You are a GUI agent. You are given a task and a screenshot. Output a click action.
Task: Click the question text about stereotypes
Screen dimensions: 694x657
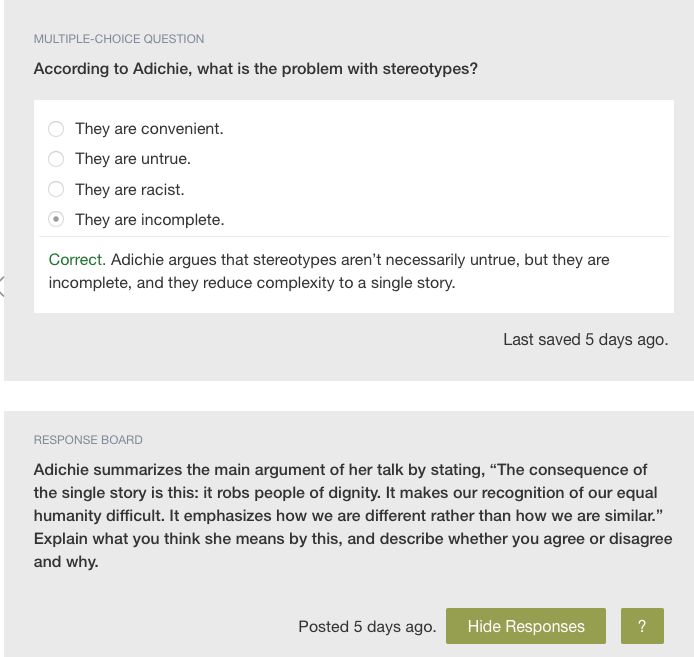tap(256, 69)
